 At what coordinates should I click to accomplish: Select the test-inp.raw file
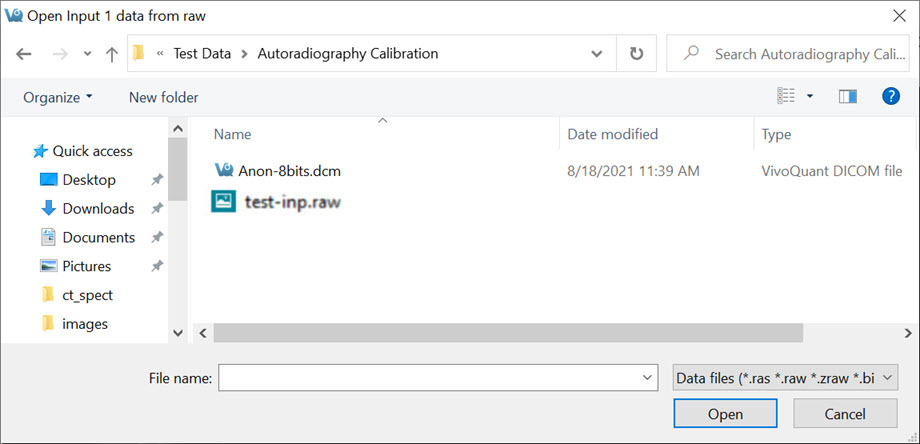coord(292,201)
